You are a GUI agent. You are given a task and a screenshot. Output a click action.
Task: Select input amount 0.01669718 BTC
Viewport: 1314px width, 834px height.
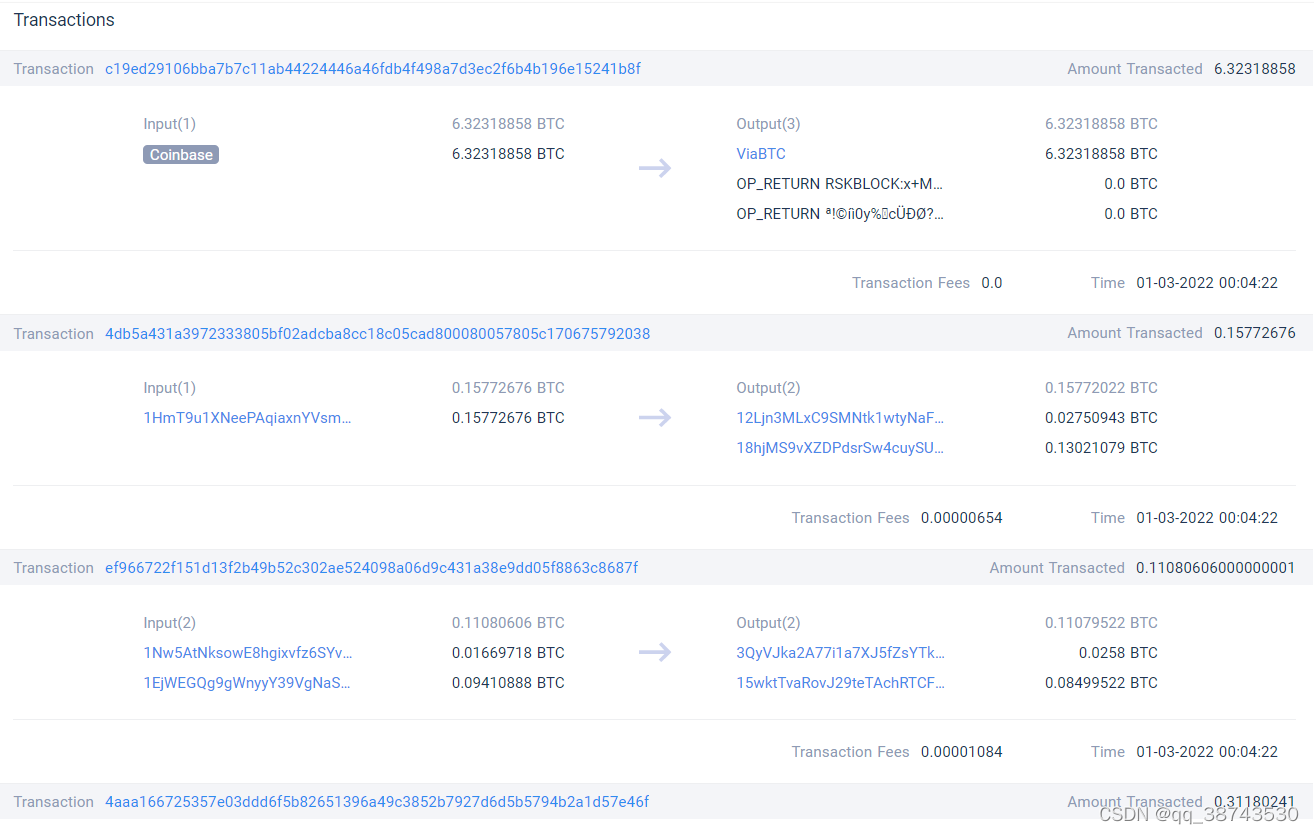508,653
